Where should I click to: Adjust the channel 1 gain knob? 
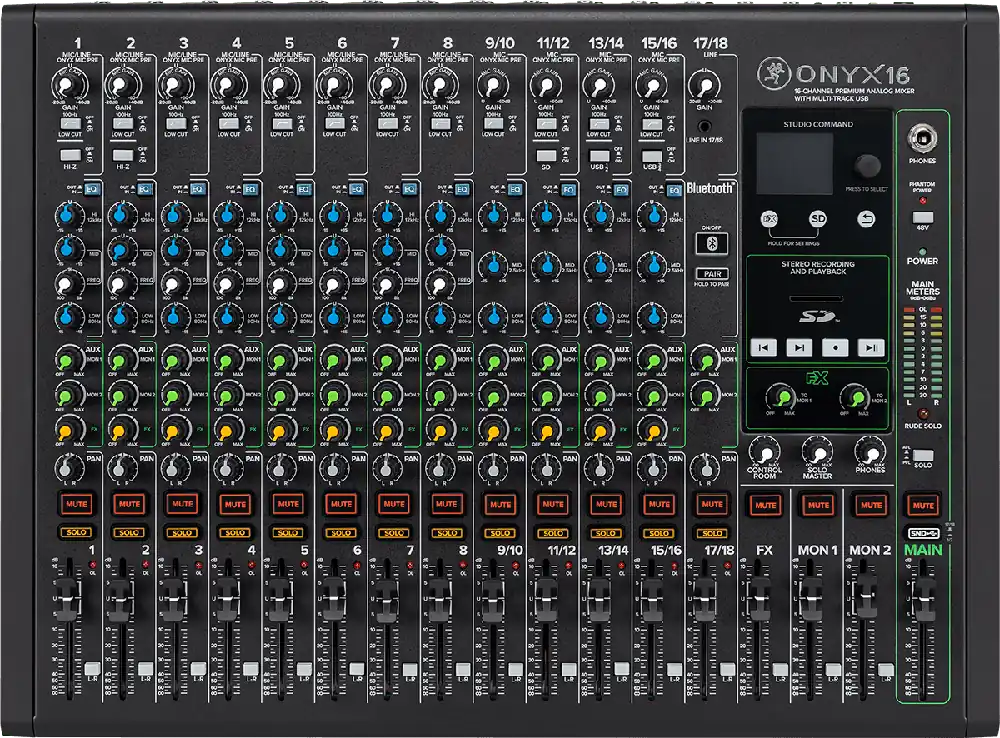(69, 86)
